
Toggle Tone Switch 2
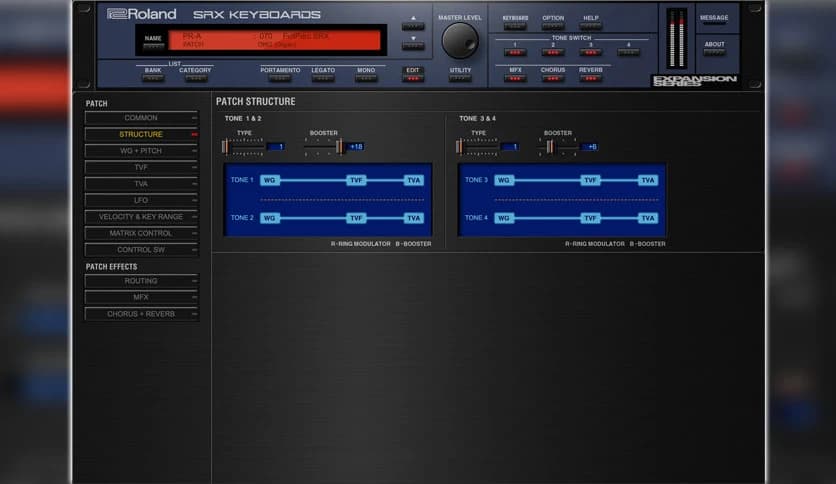pyautogui.click(x=553, y=52)
